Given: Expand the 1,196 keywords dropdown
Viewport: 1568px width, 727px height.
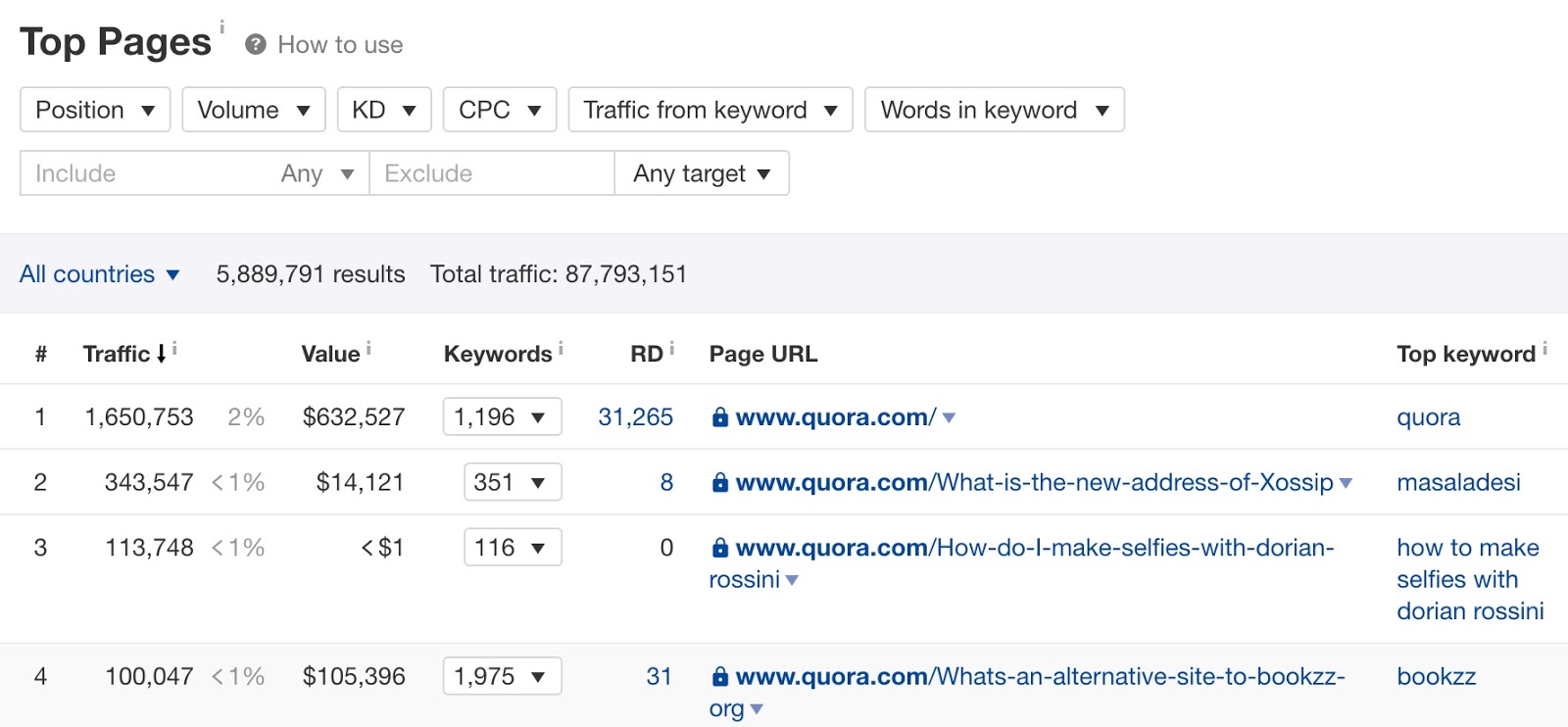Looking at the screenshot, I should pos(502,416).
